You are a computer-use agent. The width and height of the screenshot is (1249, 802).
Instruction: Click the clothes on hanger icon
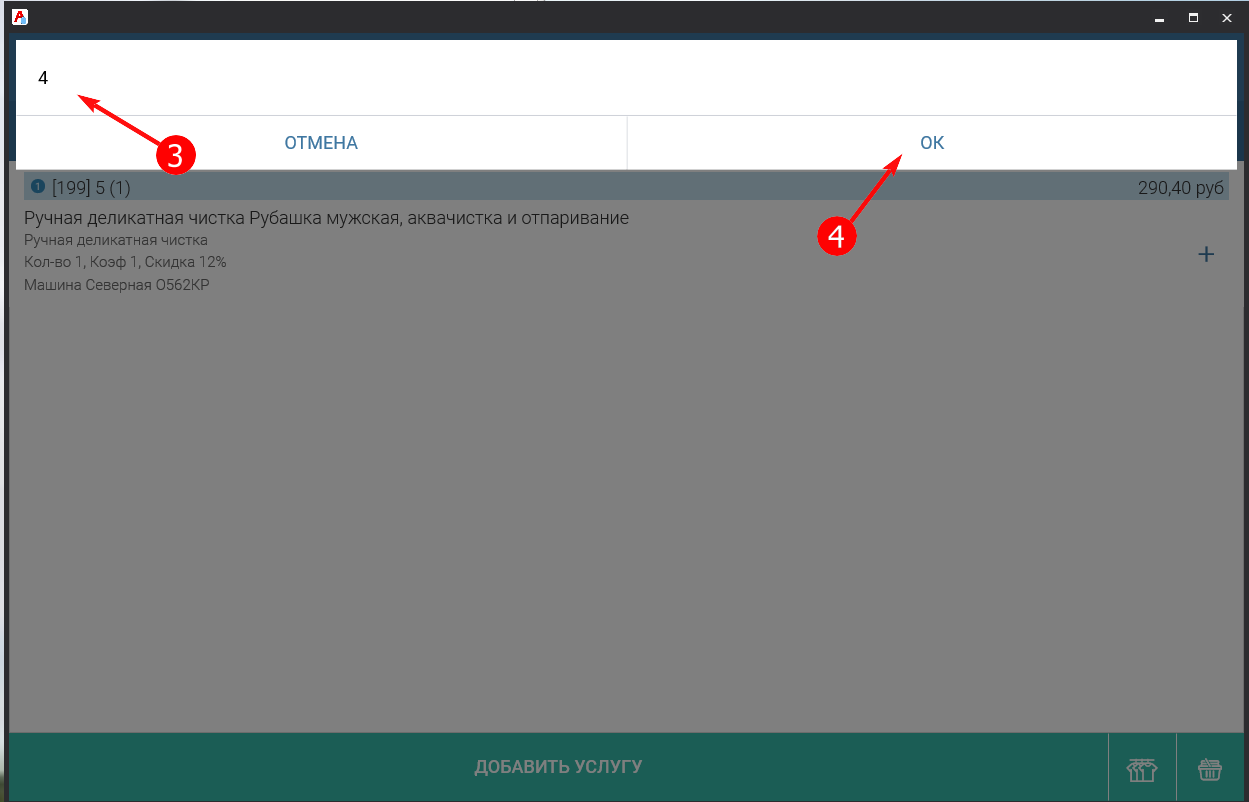pyautogui.click(x=1141, y=769)
